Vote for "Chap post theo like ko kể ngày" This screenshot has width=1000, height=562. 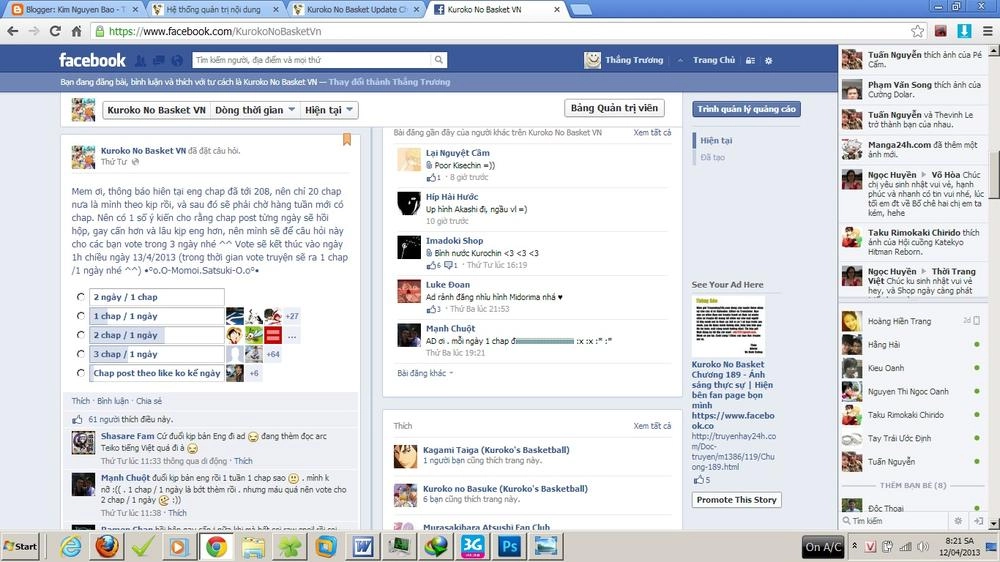pyautogui.click(x=80, y=373)
